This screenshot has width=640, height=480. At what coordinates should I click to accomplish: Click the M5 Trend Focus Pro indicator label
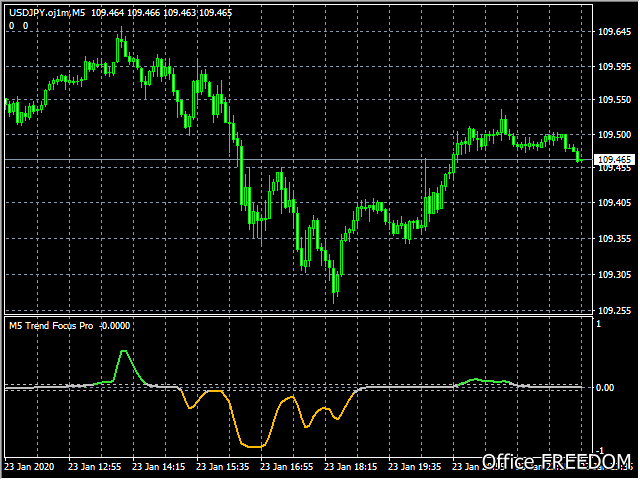[x=51, y=326]
